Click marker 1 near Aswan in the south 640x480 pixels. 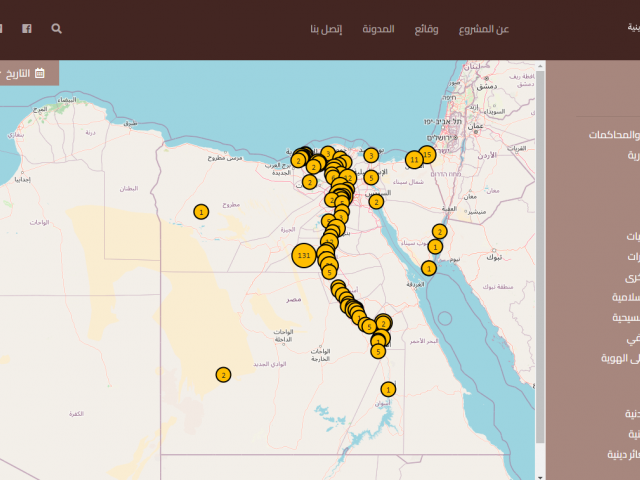coord(388,389)
